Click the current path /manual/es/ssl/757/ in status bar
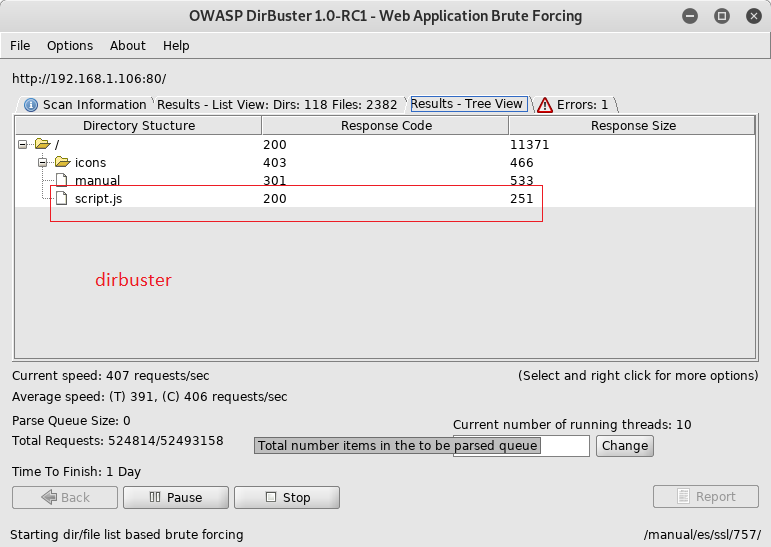The image size is (771, 547). tap(702, 535)
